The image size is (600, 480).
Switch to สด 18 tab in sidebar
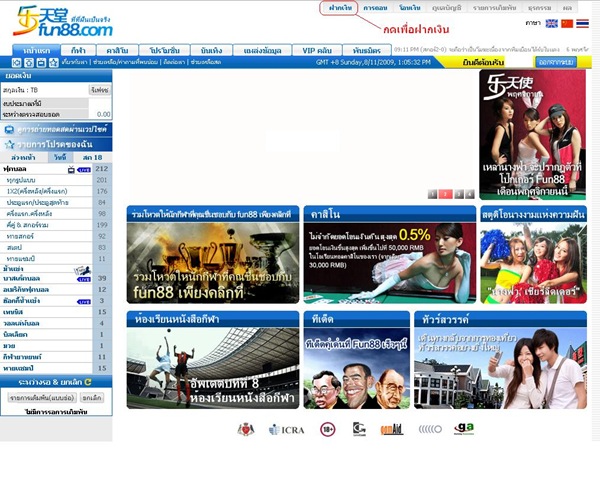92,157
